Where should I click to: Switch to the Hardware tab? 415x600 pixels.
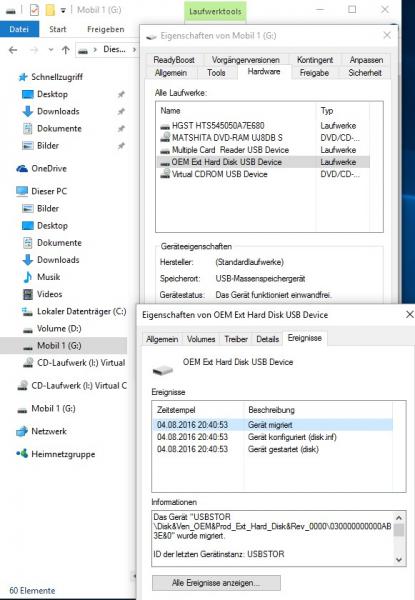[x=264, y=72]
